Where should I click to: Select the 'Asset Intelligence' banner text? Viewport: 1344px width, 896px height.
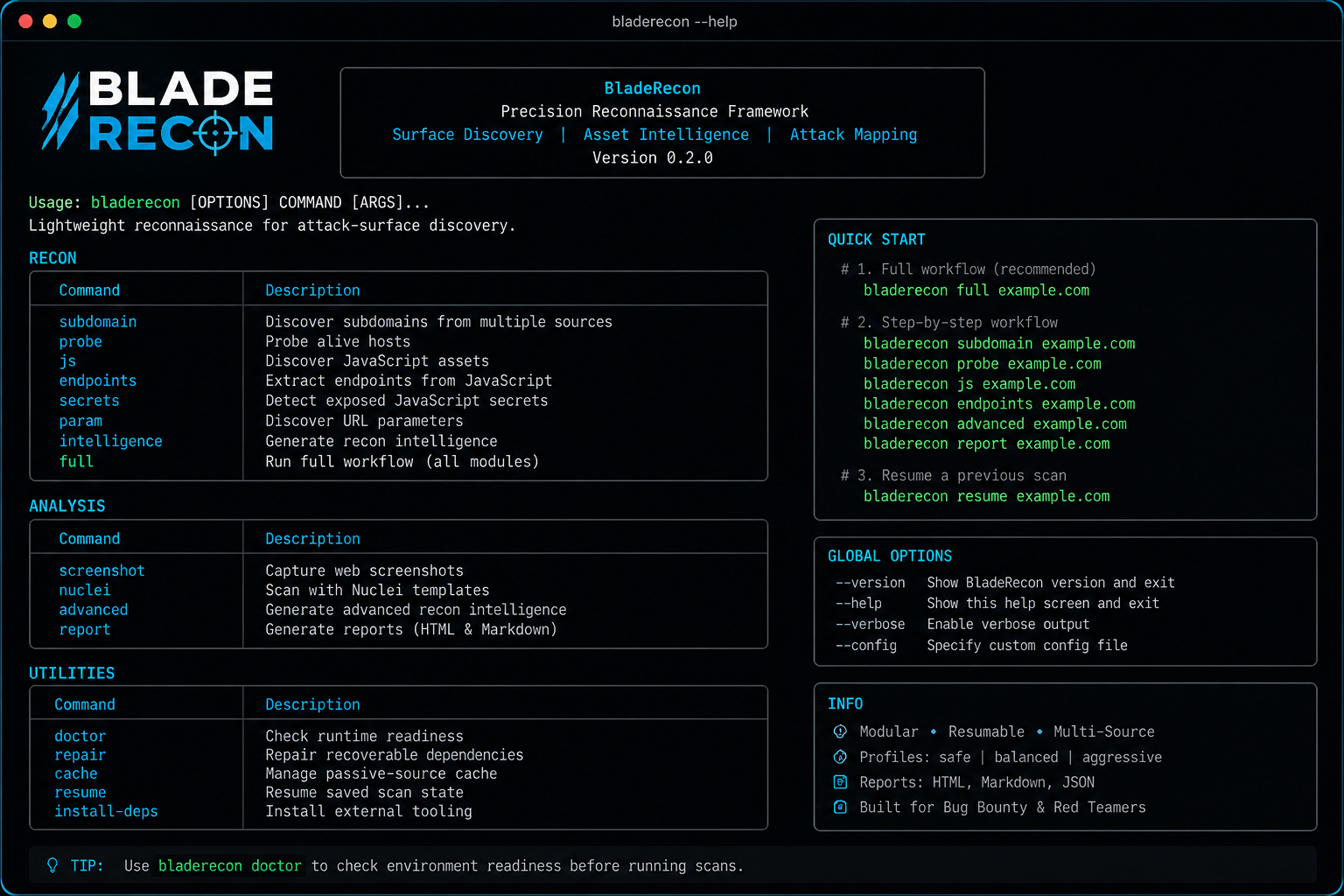pyautogui.click(x=666, y=135)
